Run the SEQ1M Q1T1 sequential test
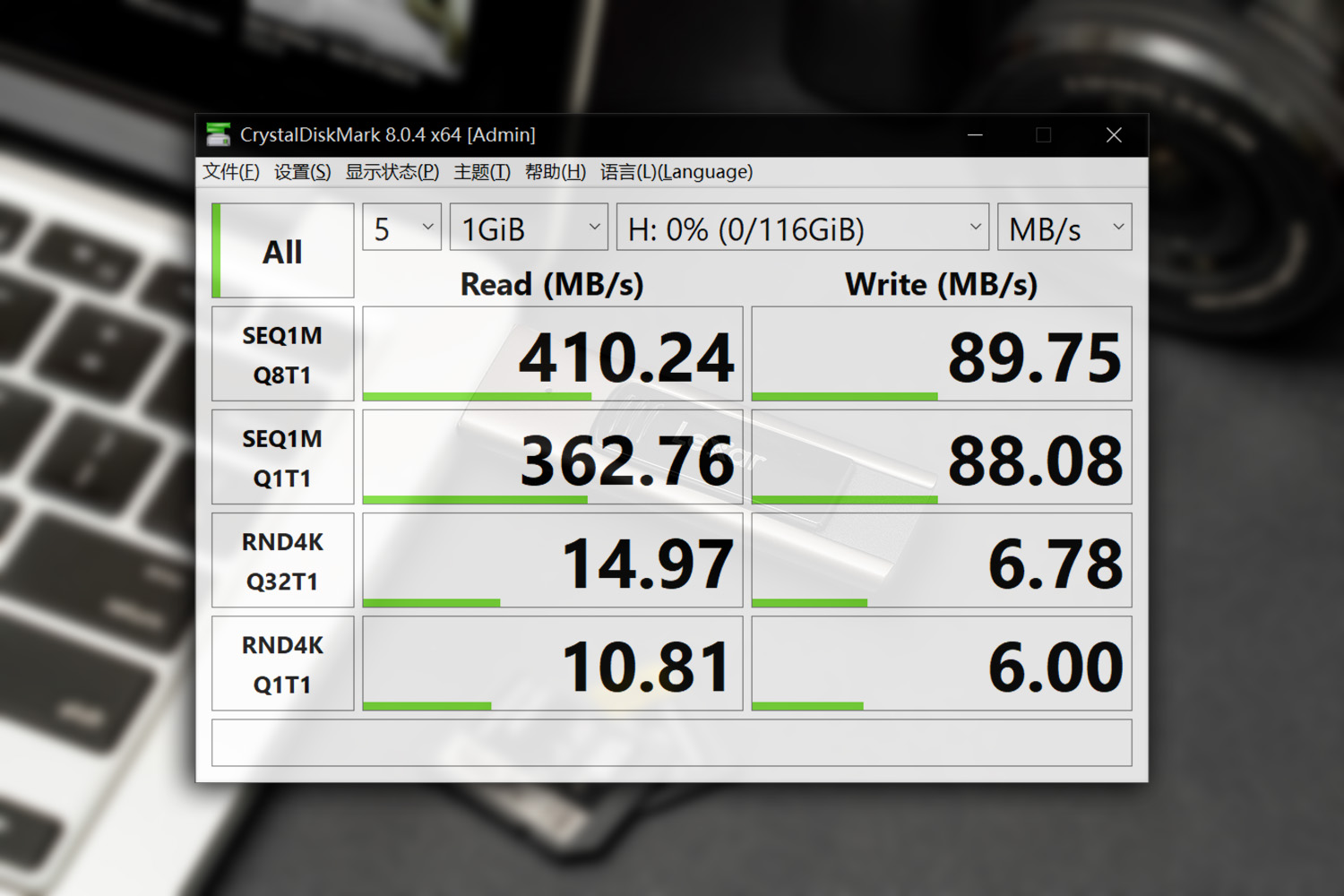This screenshot has width=1344, height=896. pyautogui.click(x=282, y=456)
